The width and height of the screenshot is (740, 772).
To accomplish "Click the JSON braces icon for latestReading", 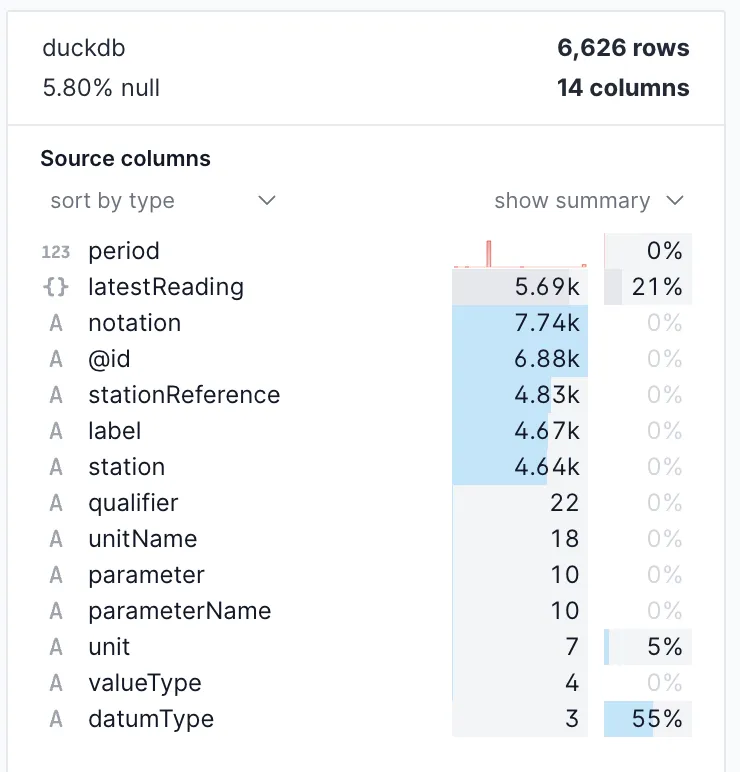I will point(56,288).
